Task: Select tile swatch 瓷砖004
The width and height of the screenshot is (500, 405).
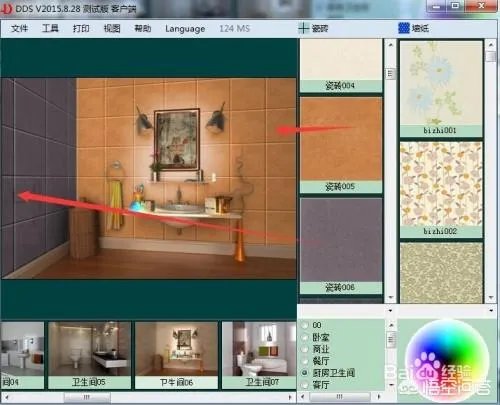Action: point(341,66)
